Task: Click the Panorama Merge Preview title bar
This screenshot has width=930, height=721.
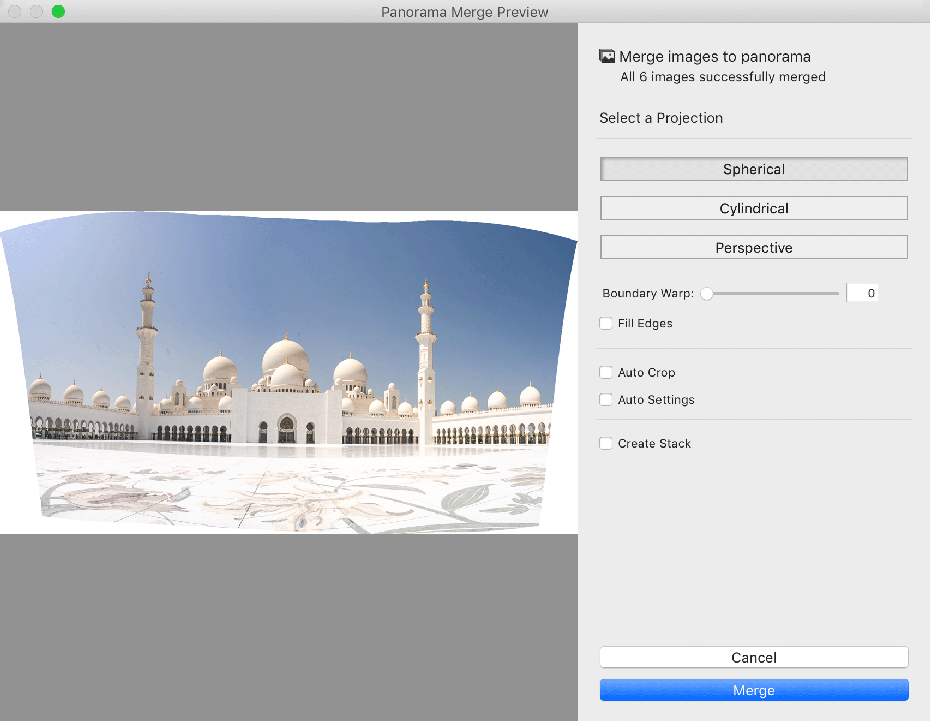Action: [464, 11]
